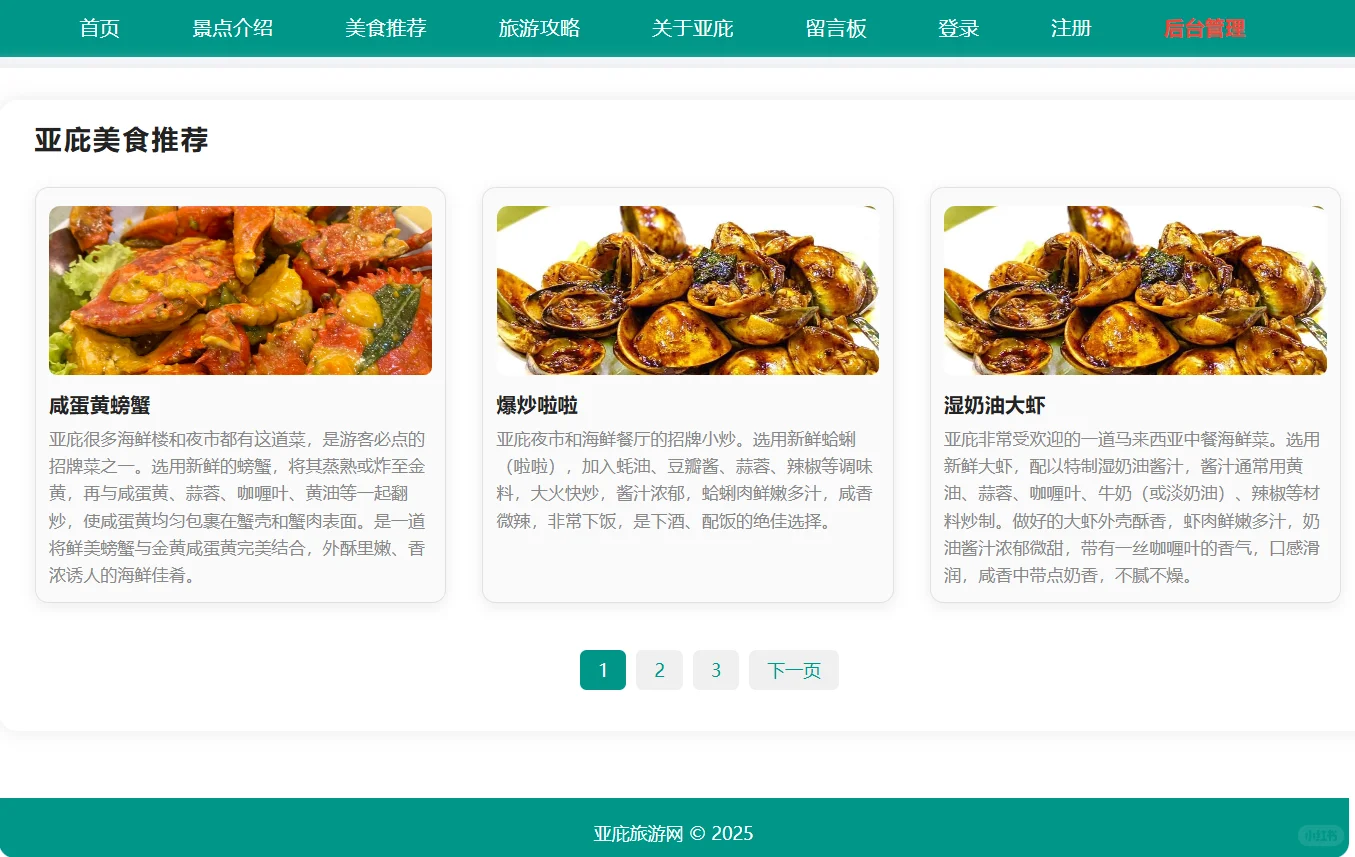
Task: Go to page 2 of food recommendations
Action: [659, 670]
